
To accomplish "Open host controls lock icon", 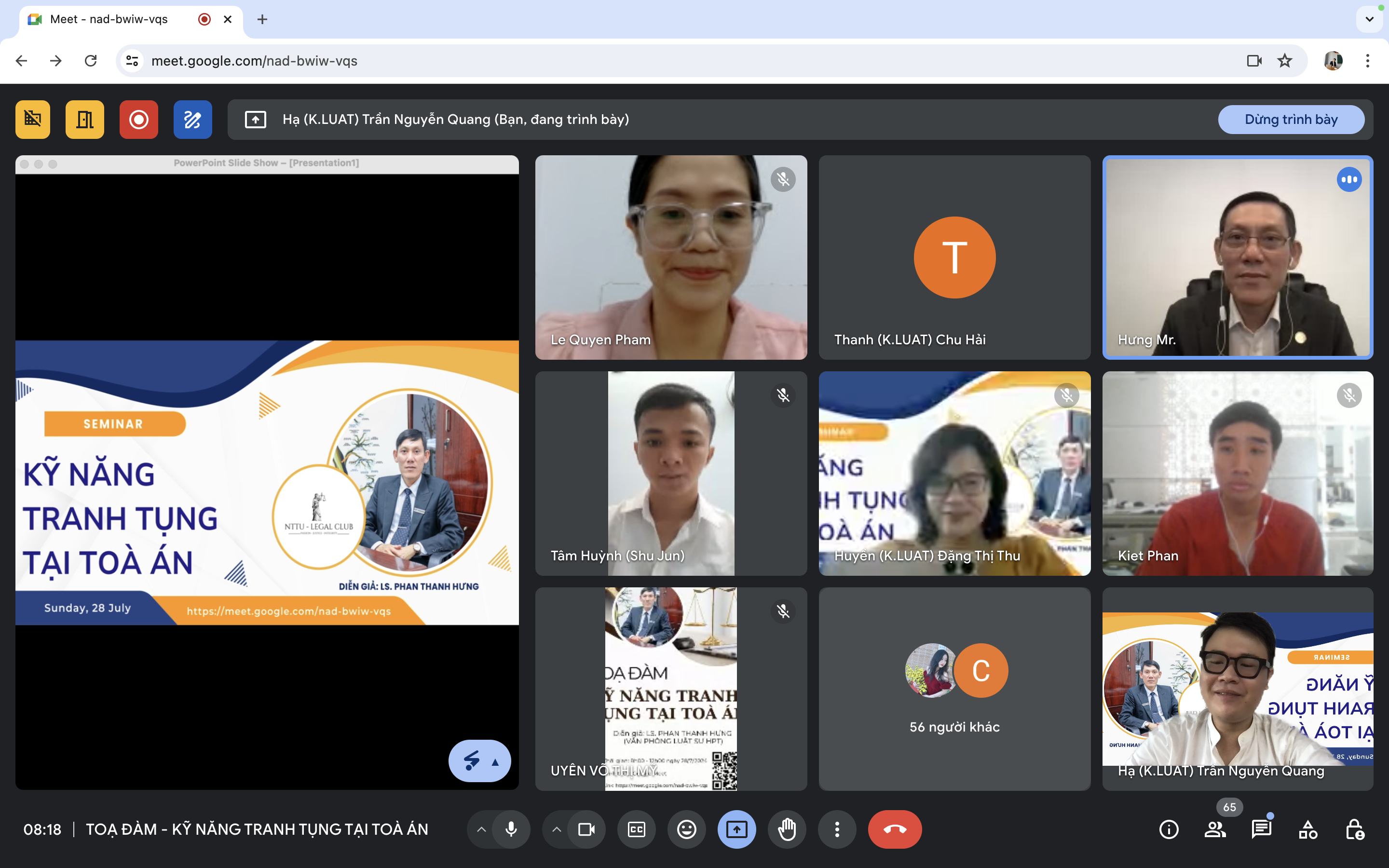I will point(1355,829).
